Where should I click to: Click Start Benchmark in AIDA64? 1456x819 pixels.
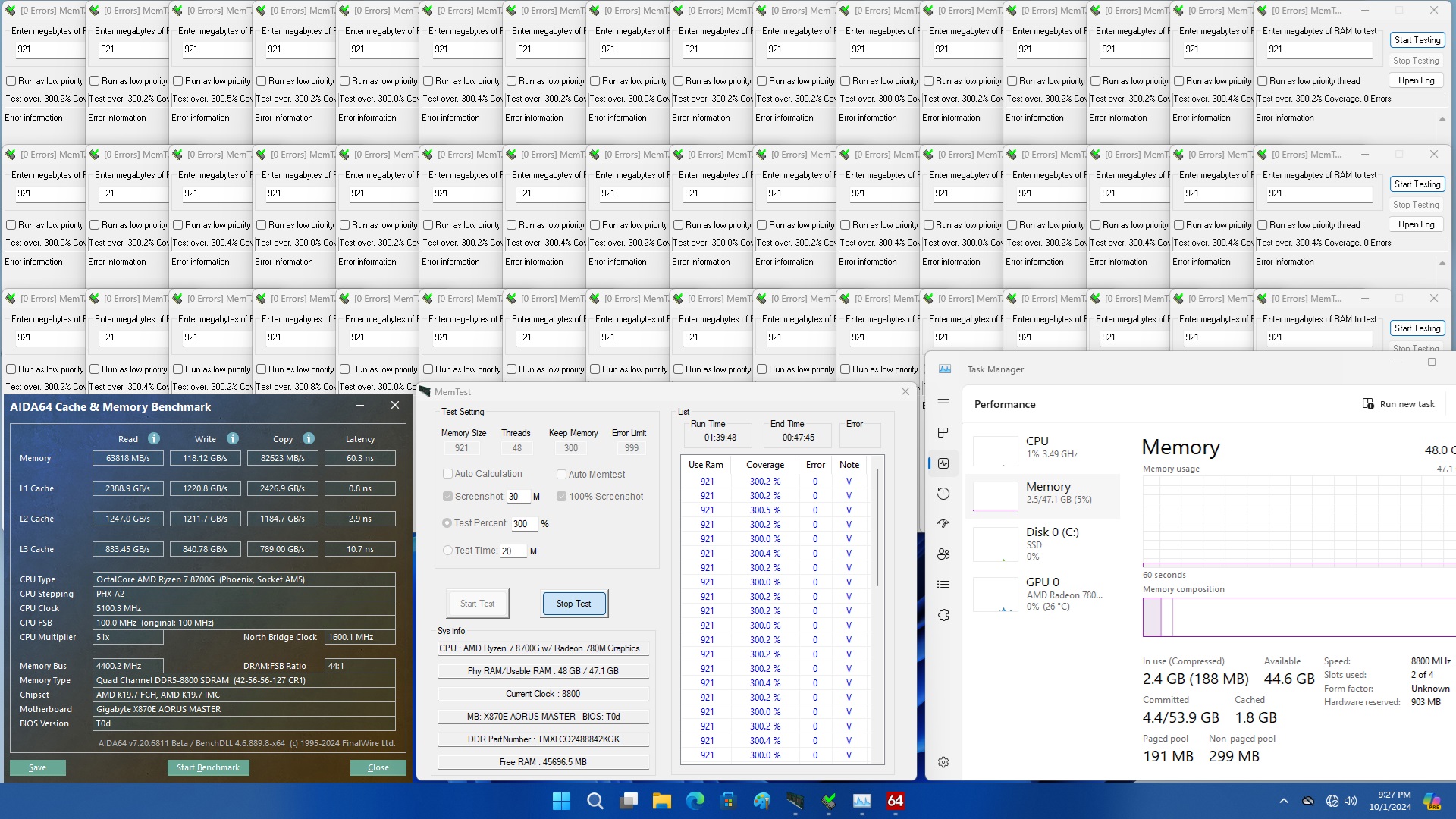[x=208, y=767]
